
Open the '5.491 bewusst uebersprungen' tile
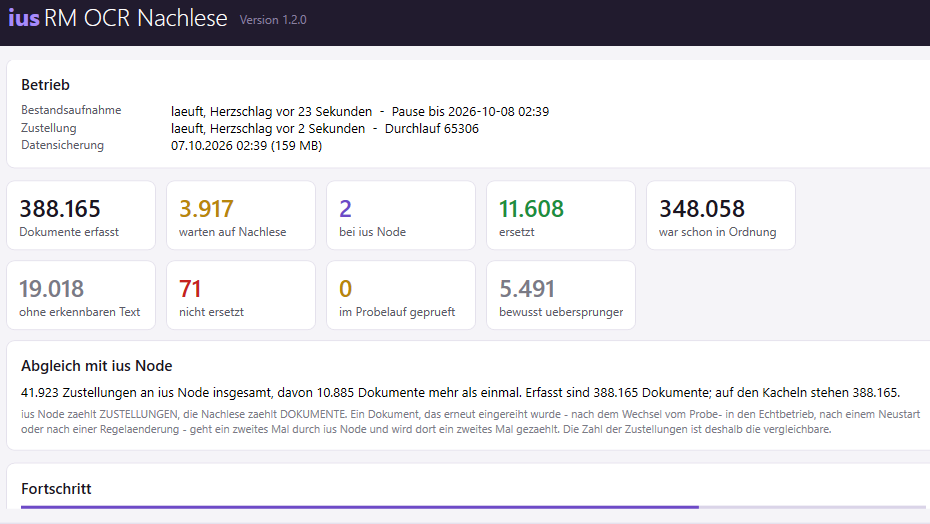561,295
